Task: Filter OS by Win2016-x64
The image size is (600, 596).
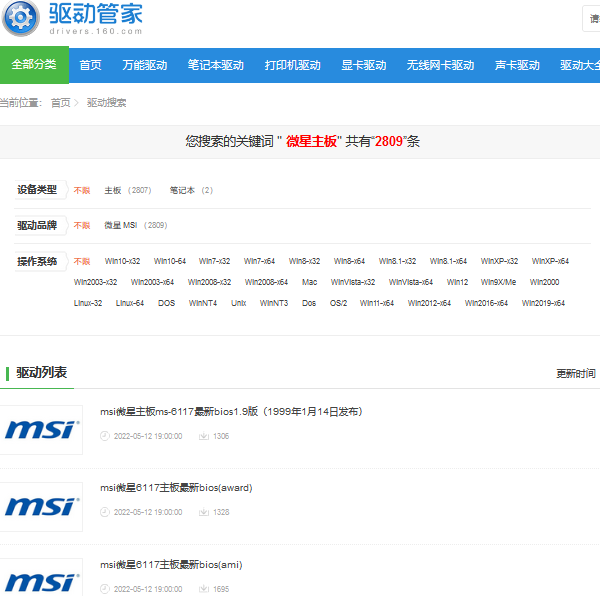Action: point(486,303)
